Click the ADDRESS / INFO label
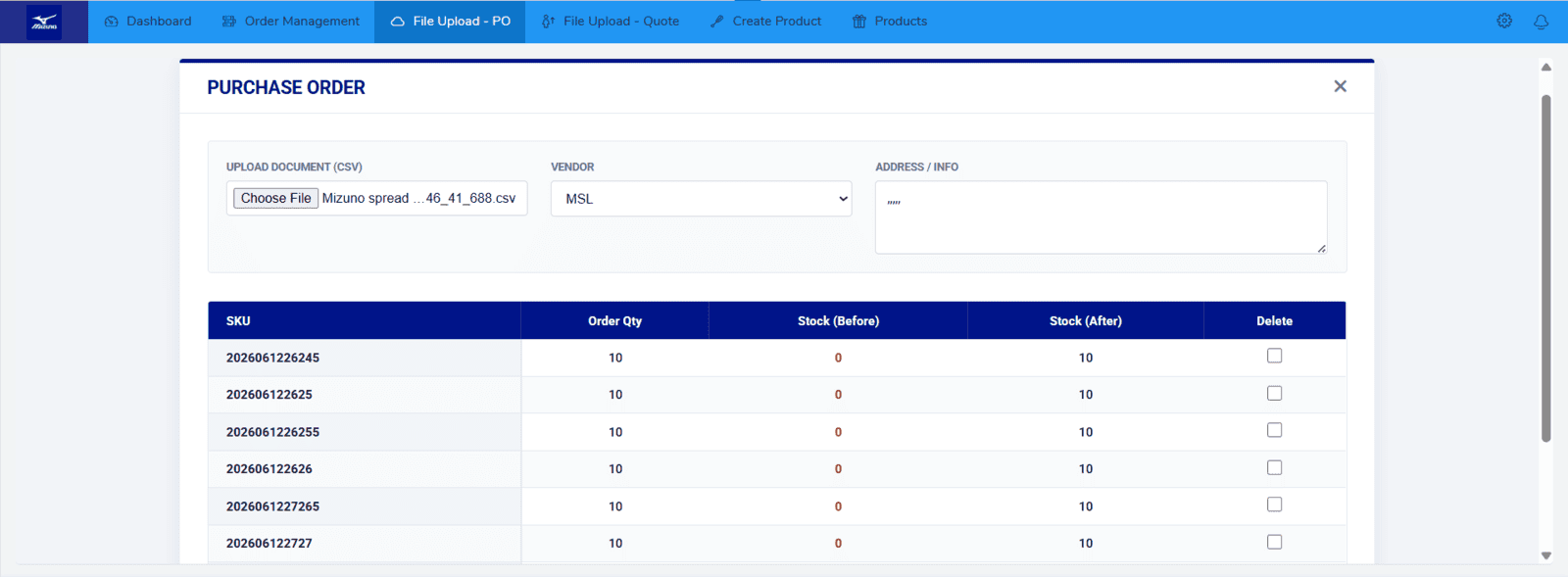Image resolution: width=1568 pixels, height=577 pixels. (x=916, y=168)
